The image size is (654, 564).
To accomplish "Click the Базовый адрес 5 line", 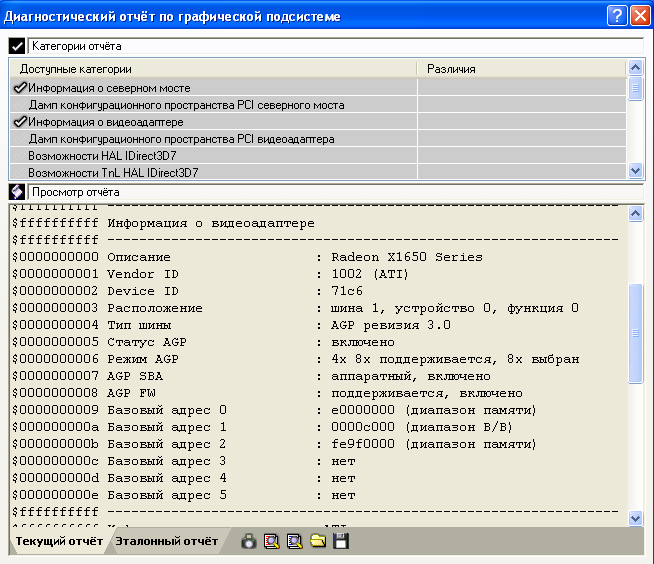I will pos(184,495).
